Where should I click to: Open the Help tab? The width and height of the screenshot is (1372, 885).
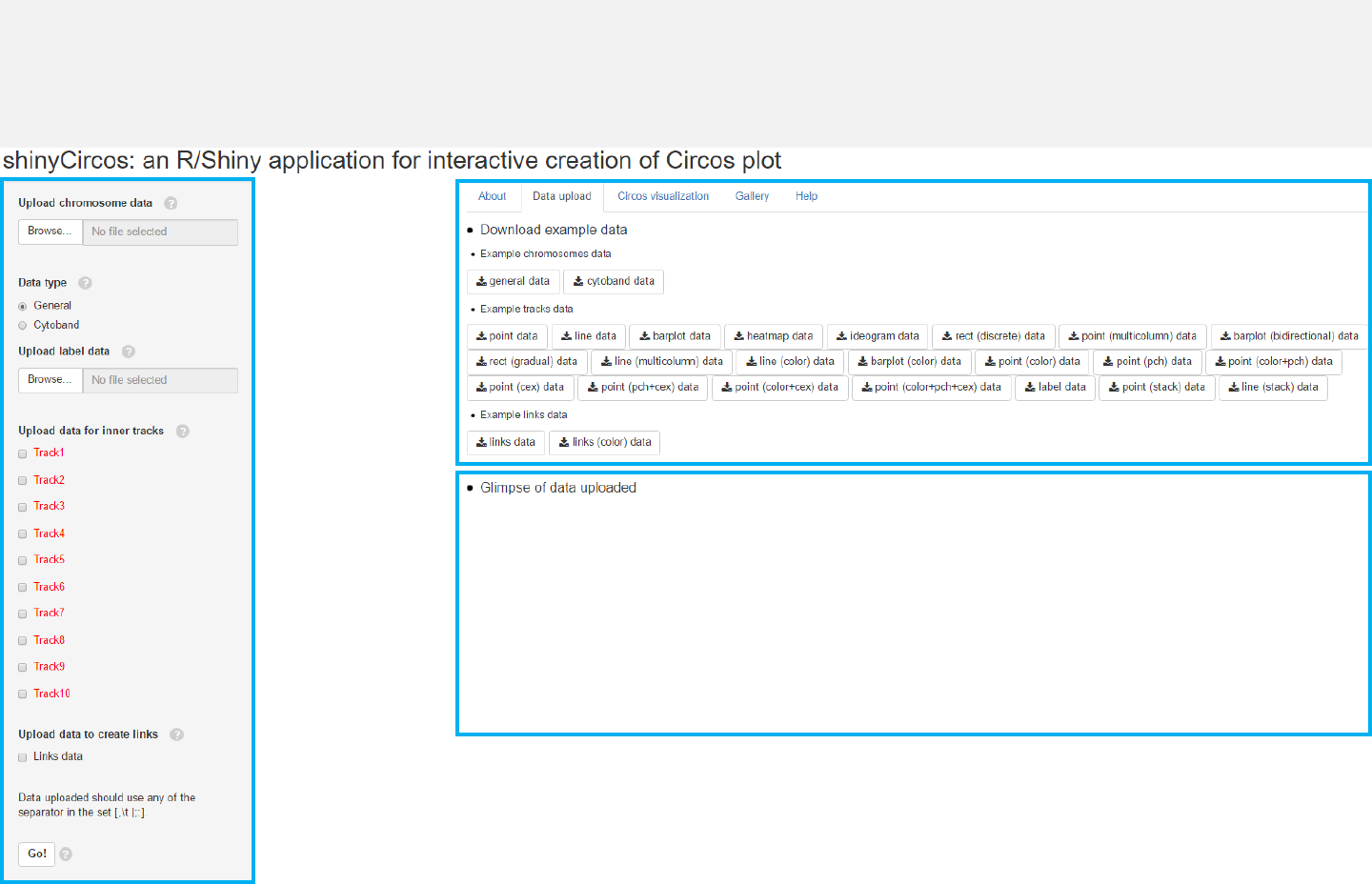coord(807,196)
